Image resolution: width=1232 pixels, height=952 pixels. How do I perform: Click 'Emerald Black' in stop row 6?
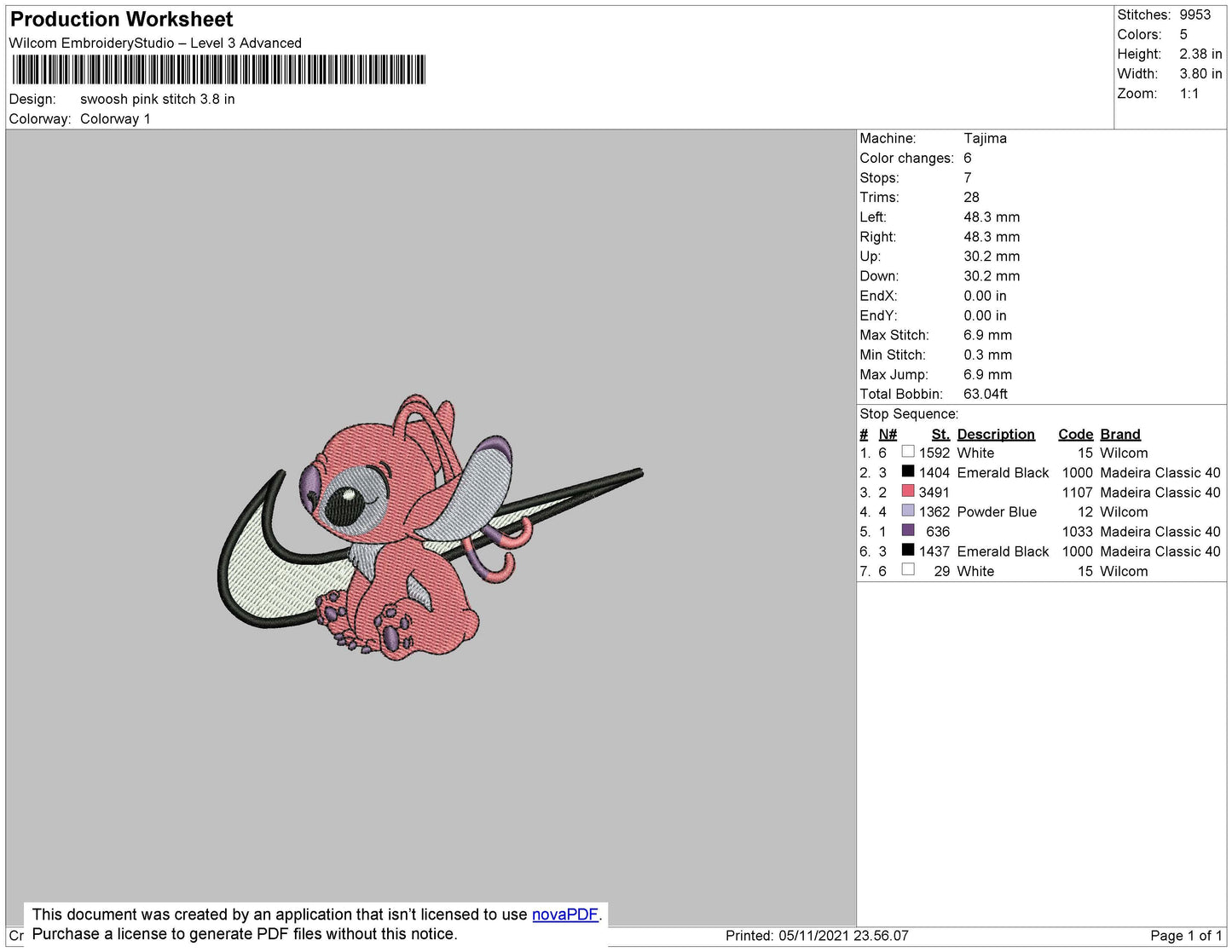1003,551
